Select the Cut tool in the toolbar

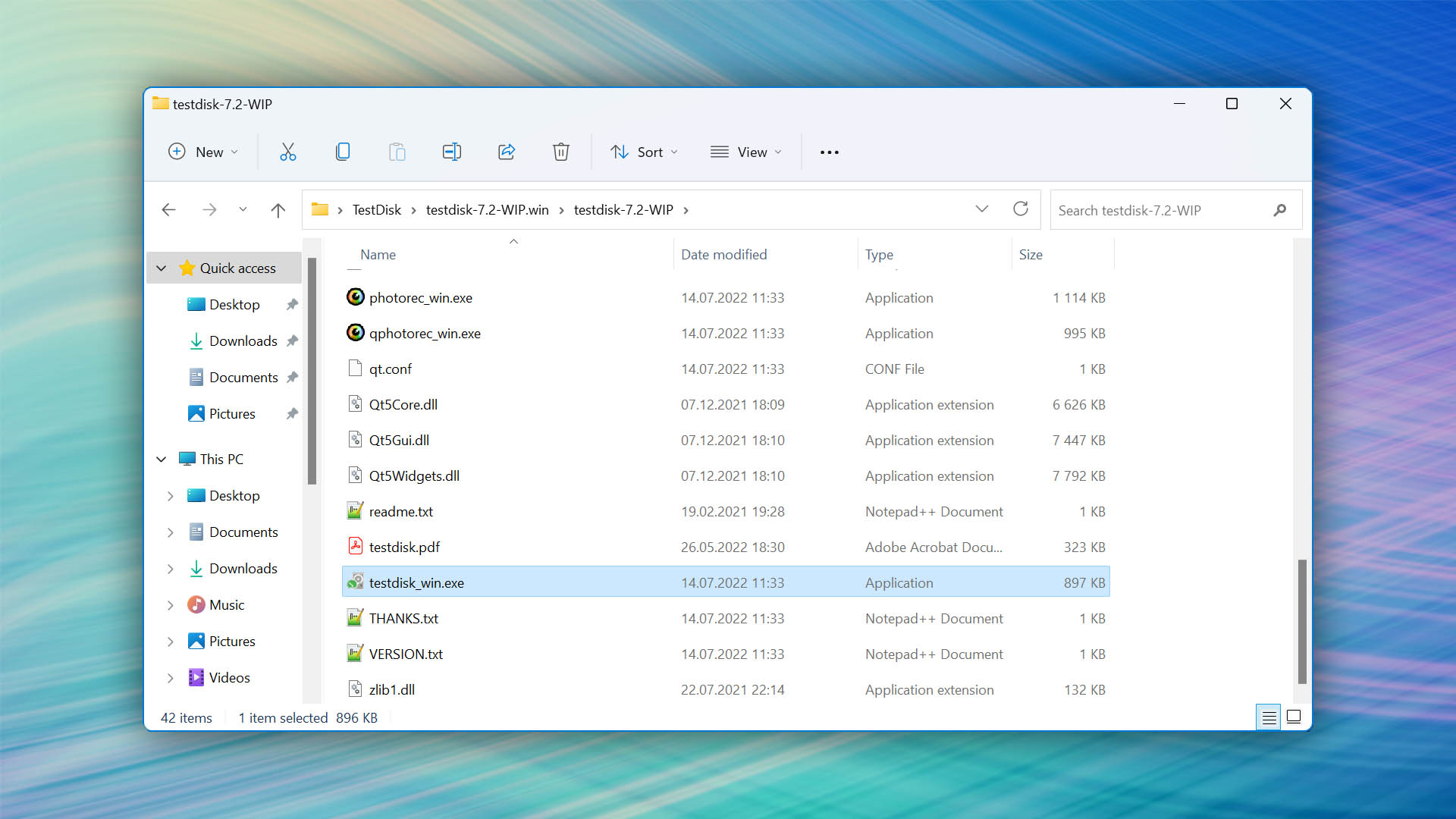click(x=288, y=152)
